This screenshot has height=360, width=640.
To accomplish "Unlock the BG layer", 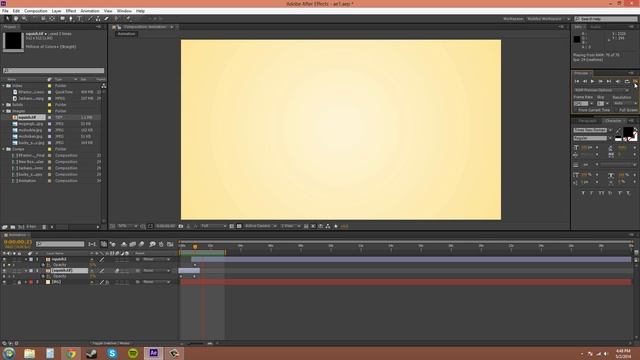I will [19, 282].
